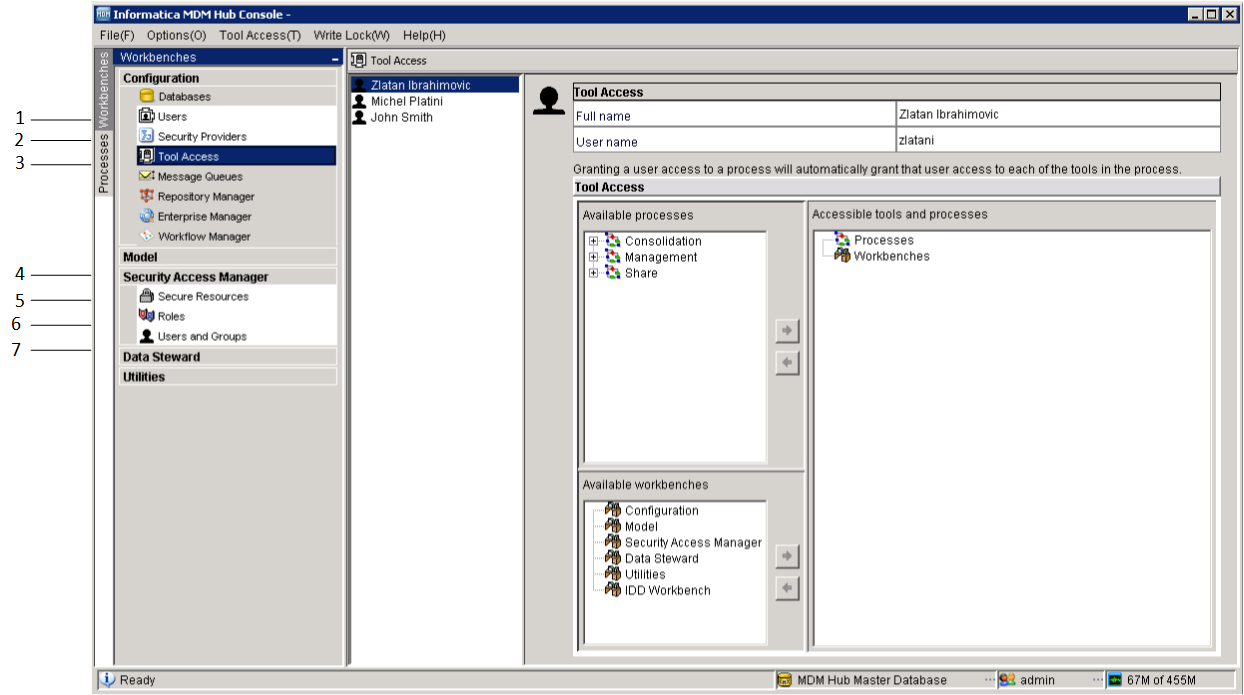1244x695 pixels.
Task: Click the Tool Access sidebar icon
Action: click(146, 156)
